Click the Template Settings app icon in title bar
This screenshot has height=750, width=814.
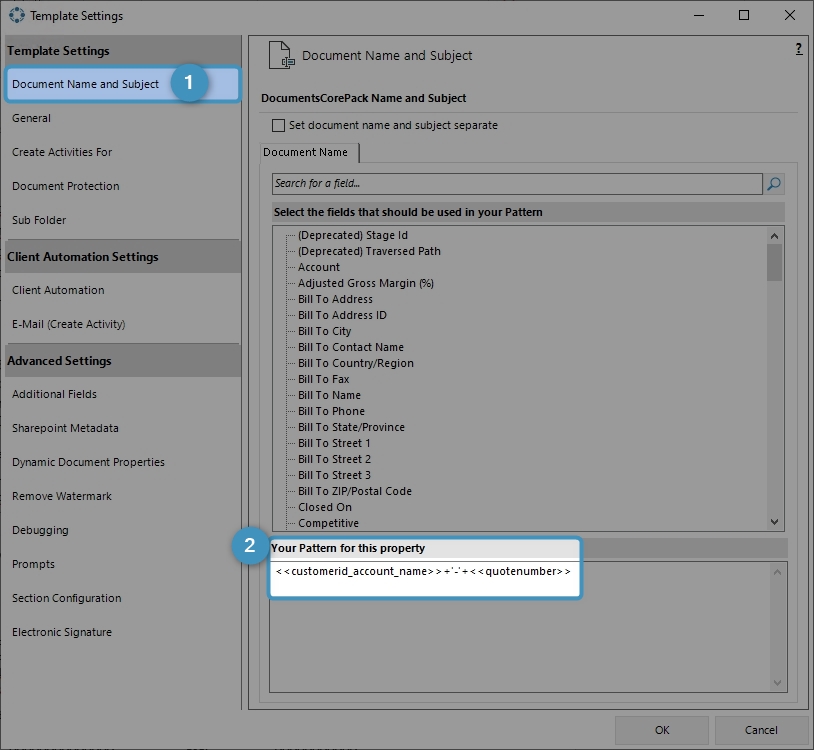tap(17, 16)
